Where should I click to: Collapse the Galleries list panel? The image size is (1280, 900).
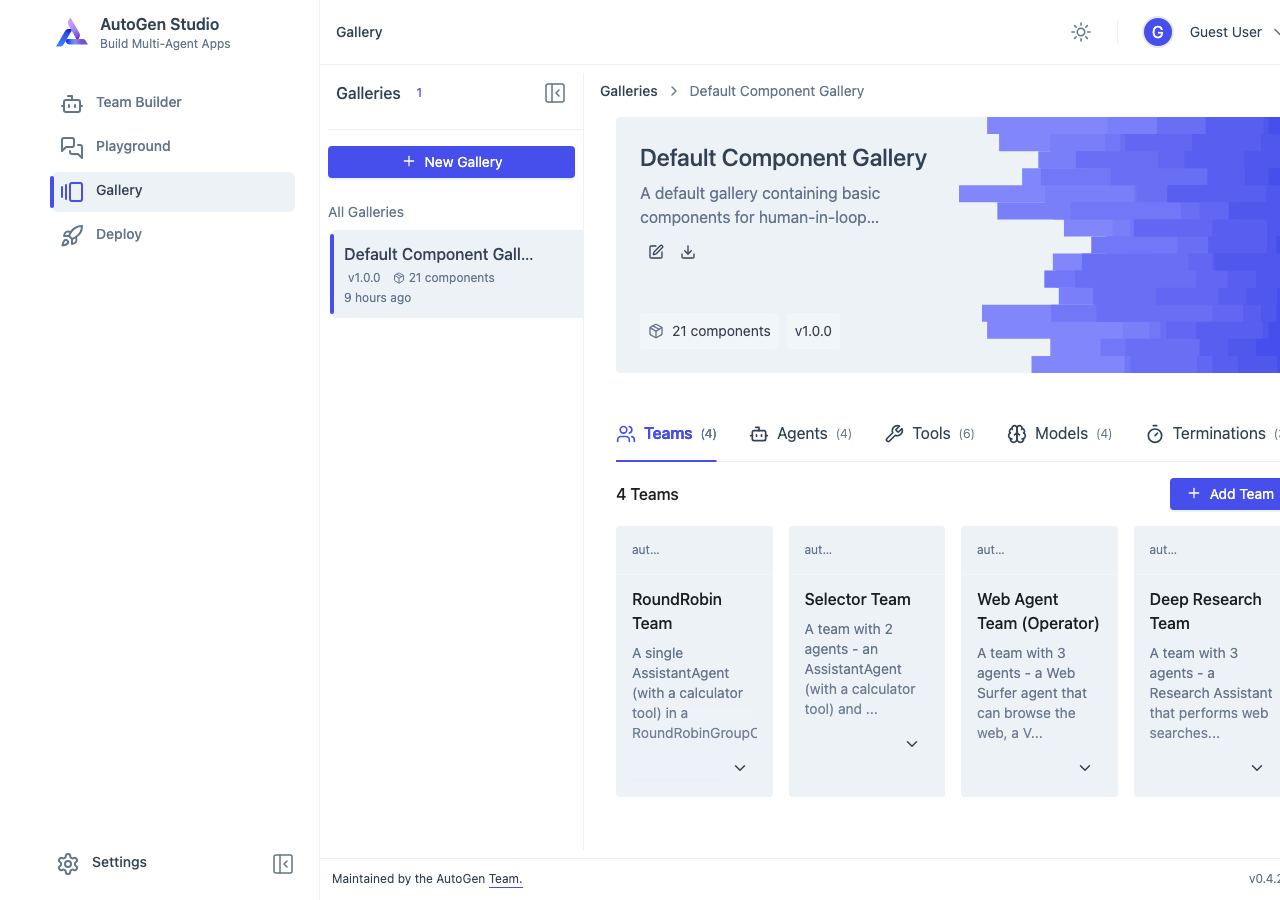coord(555,93)
